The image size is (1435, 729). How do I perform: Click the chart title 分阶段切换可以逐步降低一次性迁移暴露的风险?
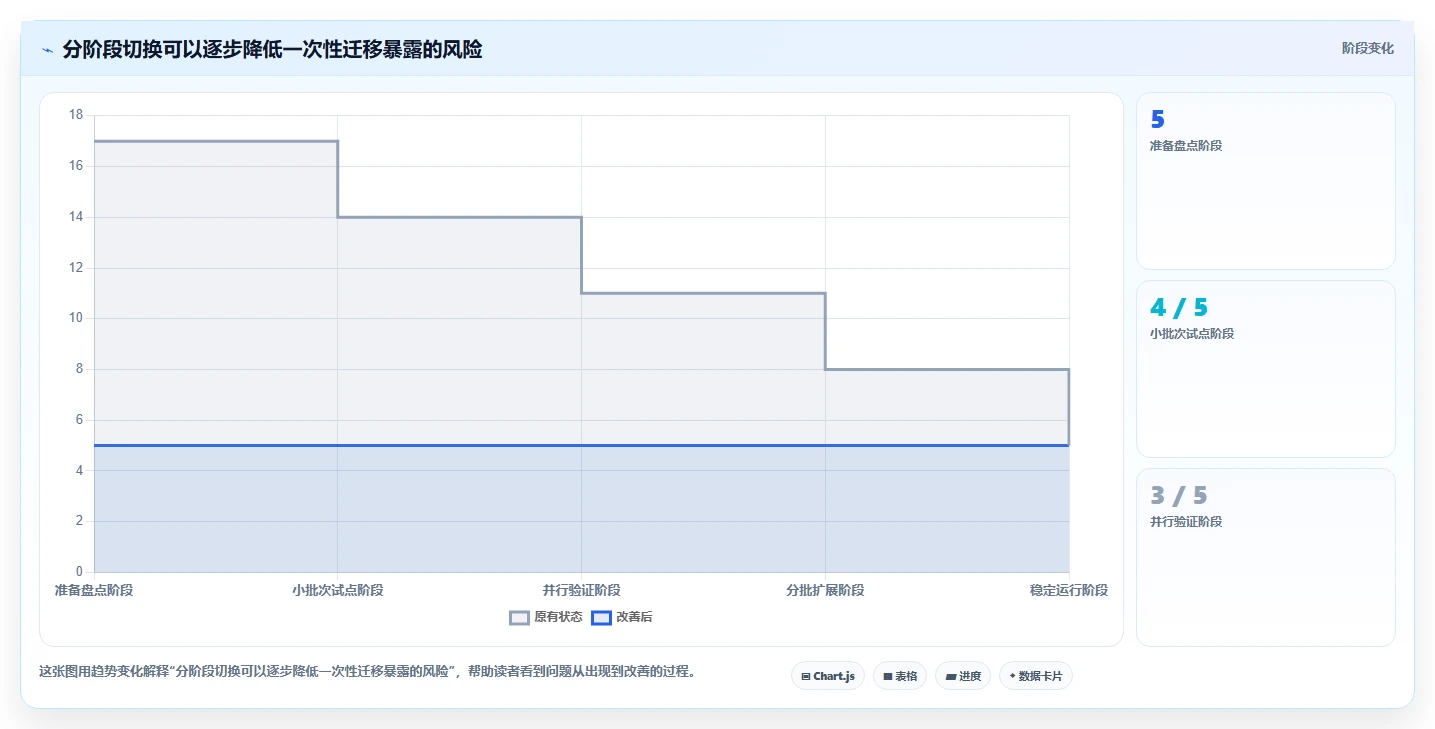[x=272, y=49]
